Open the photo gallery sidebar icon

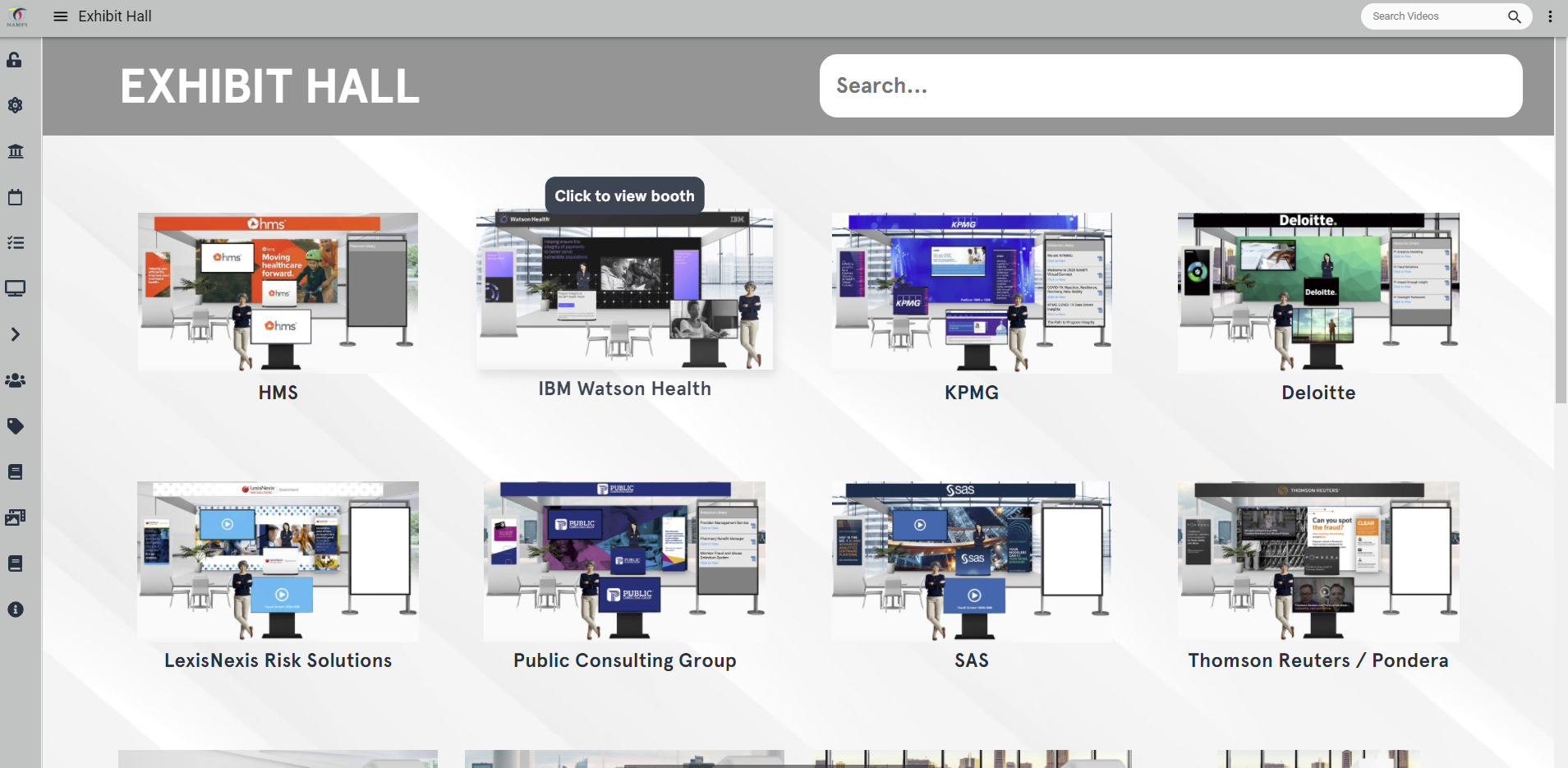[x=15, y=517]
